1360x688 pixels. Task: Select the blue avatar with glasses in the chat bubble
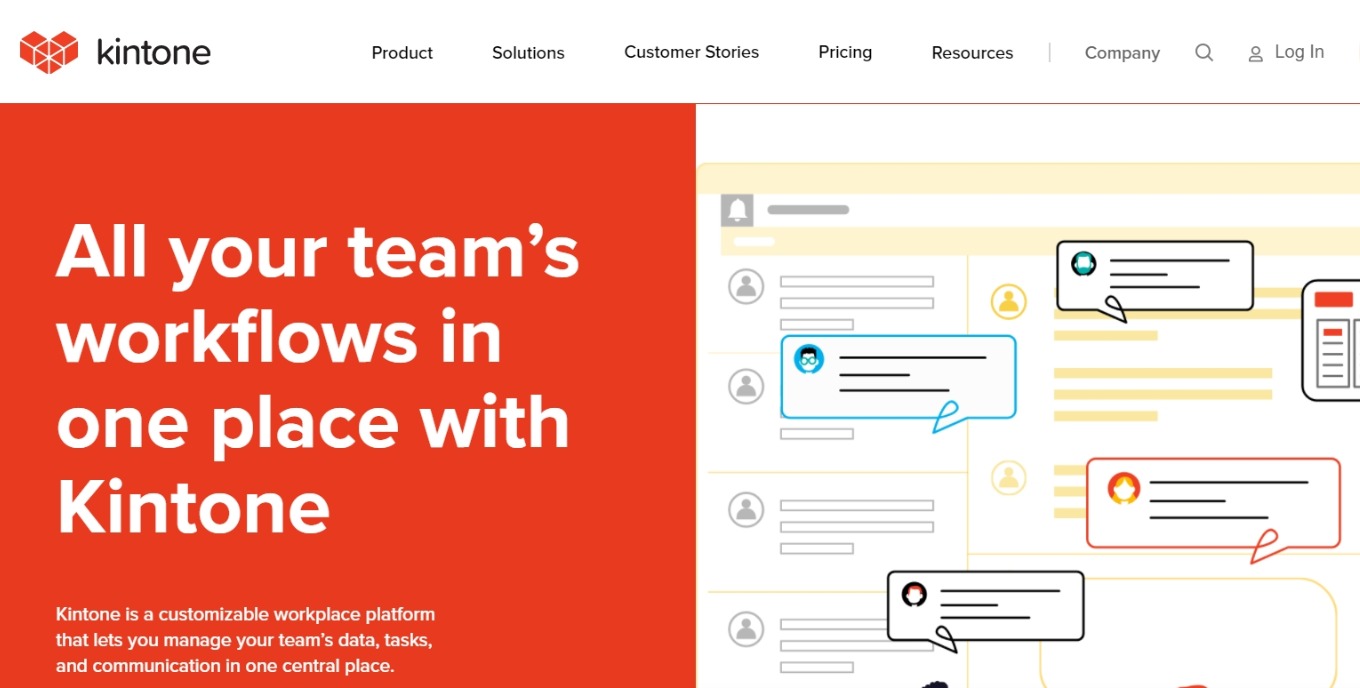(x=808, y=358)
